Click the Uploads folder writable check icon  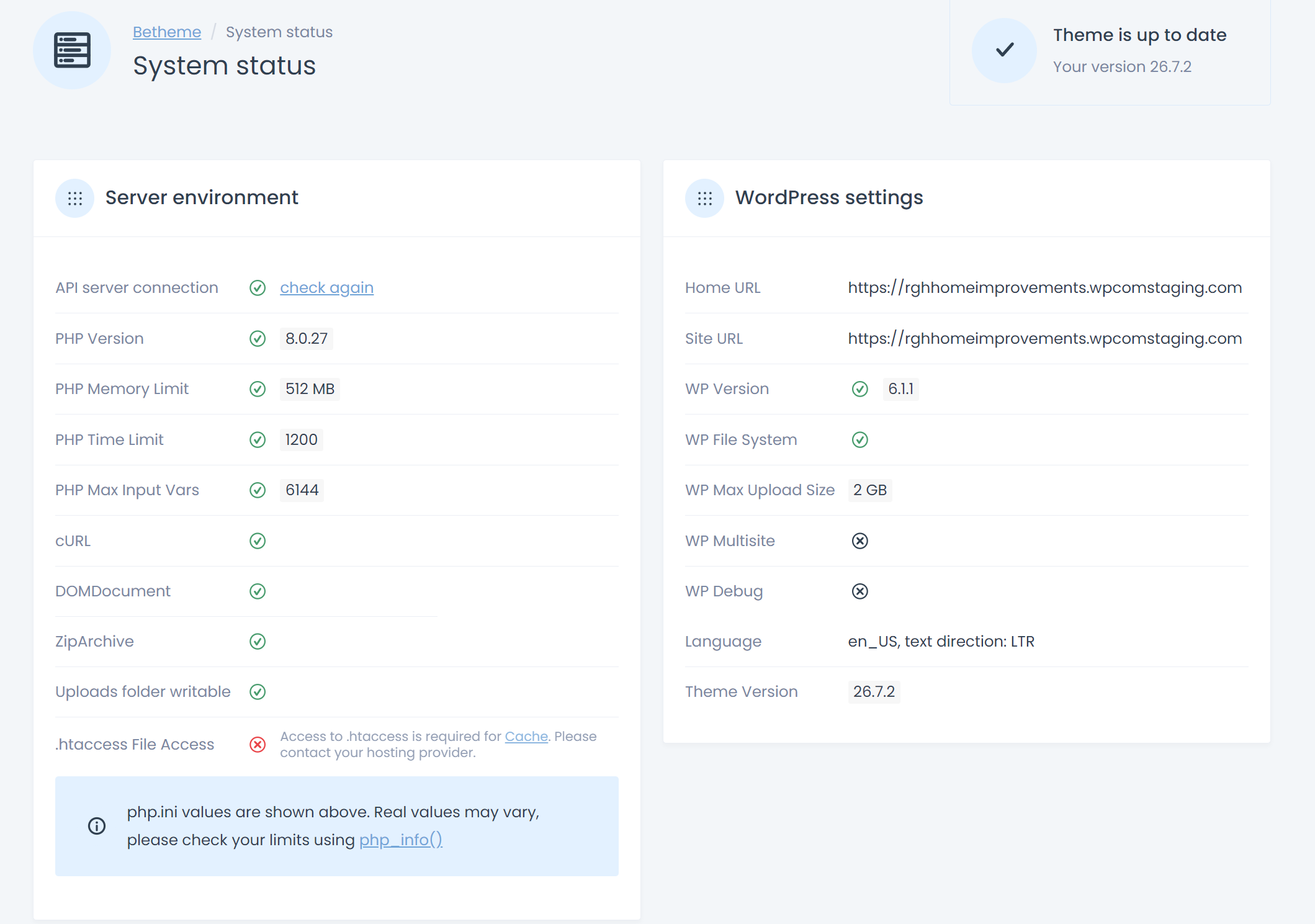click(x=258, y=692)
